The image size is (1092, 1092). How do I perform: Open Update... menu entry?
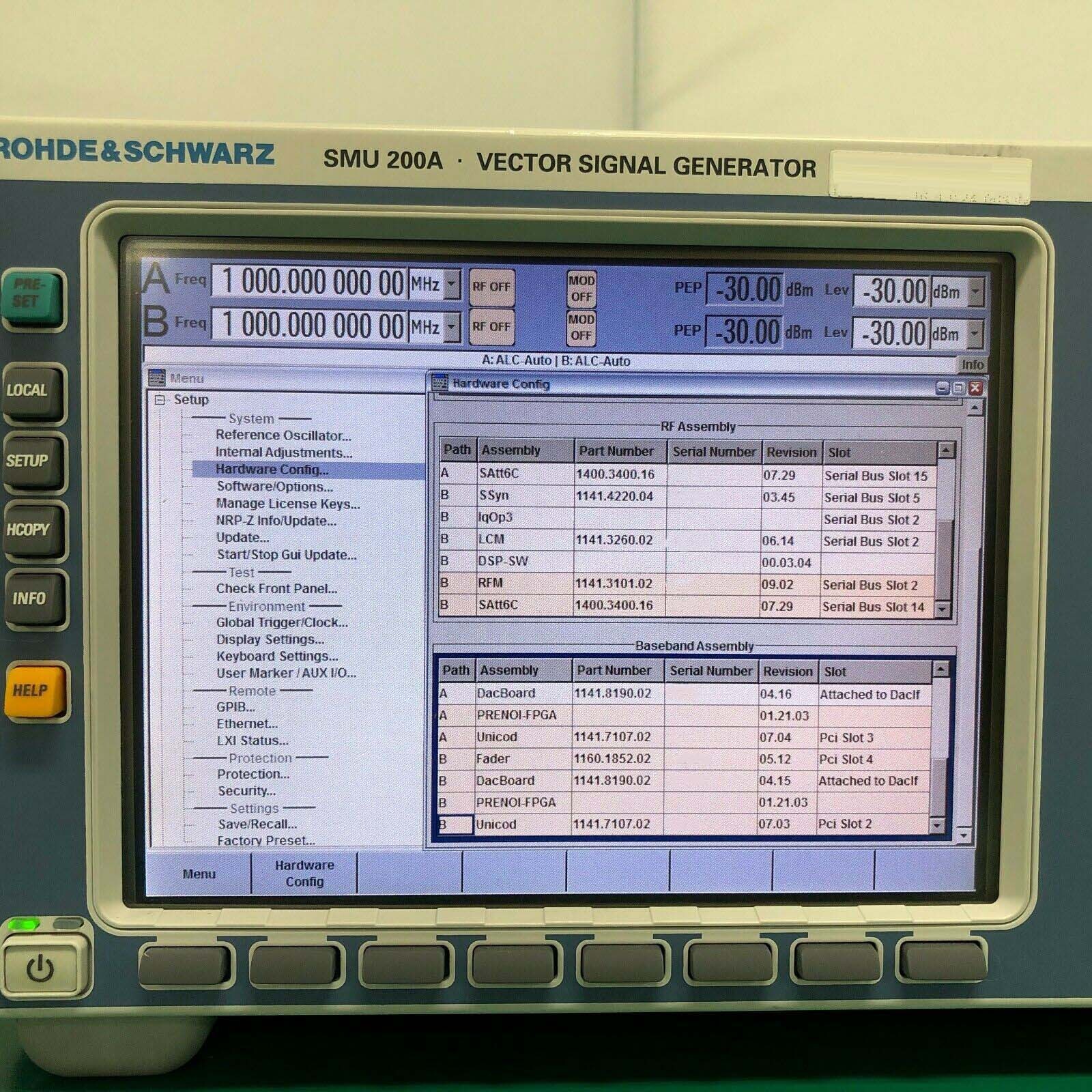click(242, 537)
